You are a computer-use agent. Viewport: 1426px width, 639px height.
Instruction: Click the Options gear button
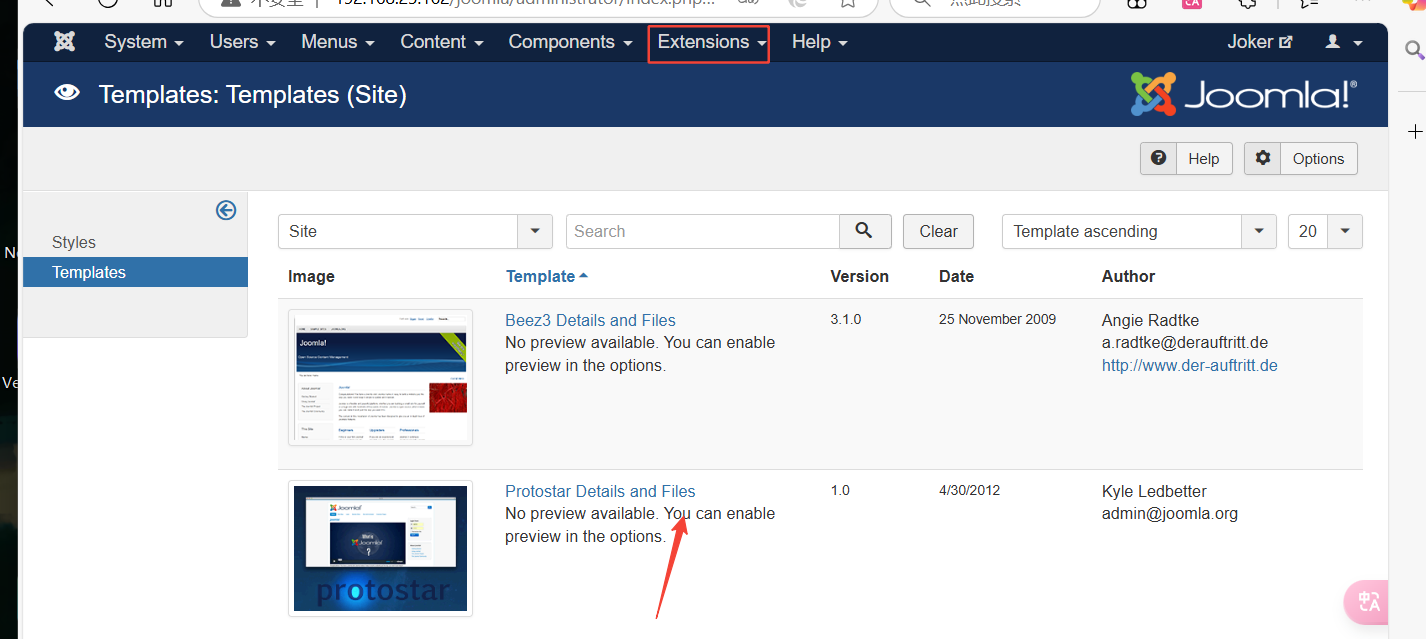[x=1301, y=158]
